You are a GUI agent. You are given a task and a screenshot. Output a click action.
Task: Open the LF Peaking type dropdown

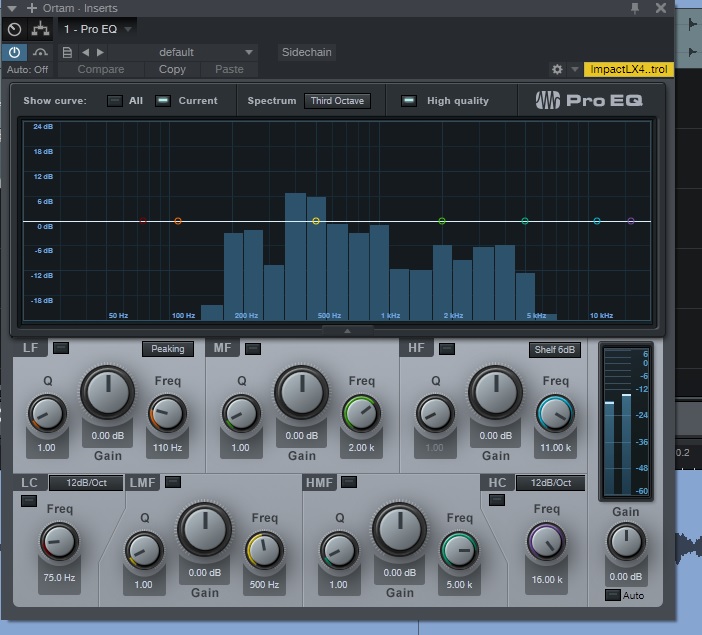(x=168, y=349)
